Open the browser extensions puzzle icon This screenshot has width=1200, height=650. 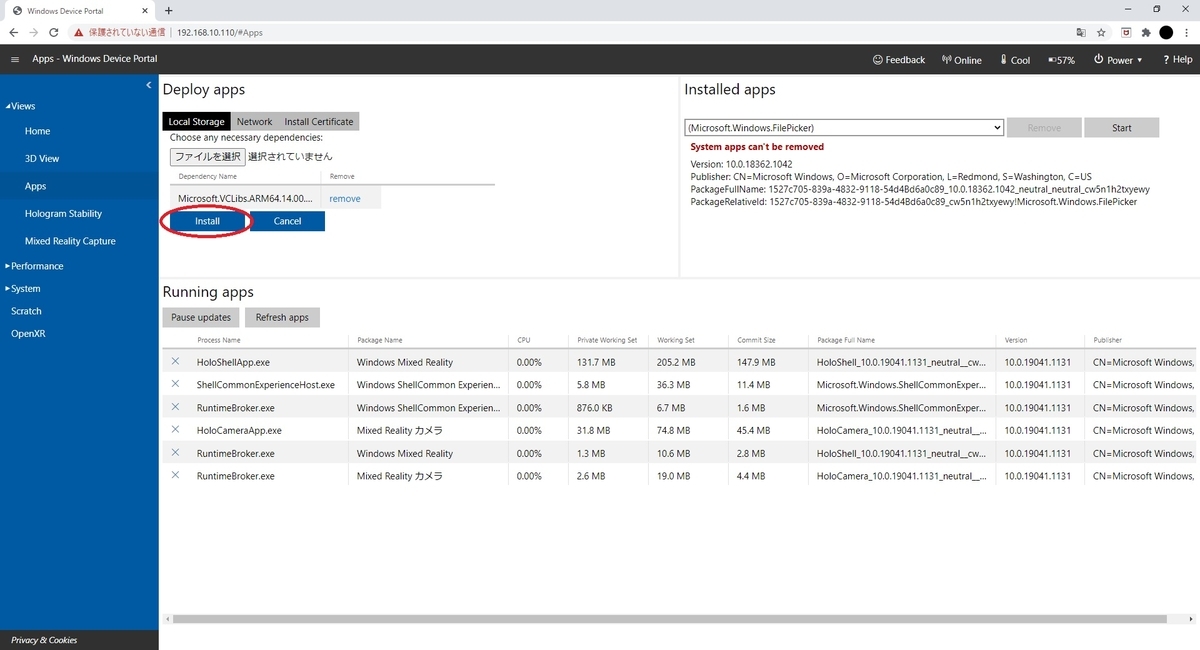point(1146,32)
